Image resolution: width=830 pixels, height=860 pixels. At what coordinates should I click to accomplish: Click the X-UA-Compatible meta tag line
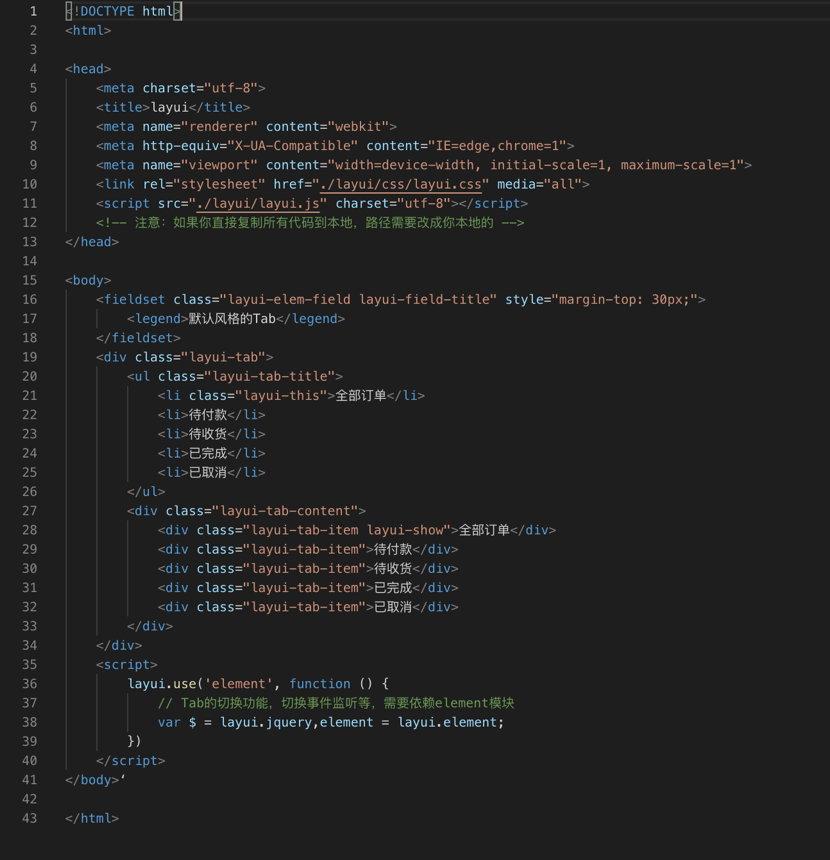click(x=335, y=145)
